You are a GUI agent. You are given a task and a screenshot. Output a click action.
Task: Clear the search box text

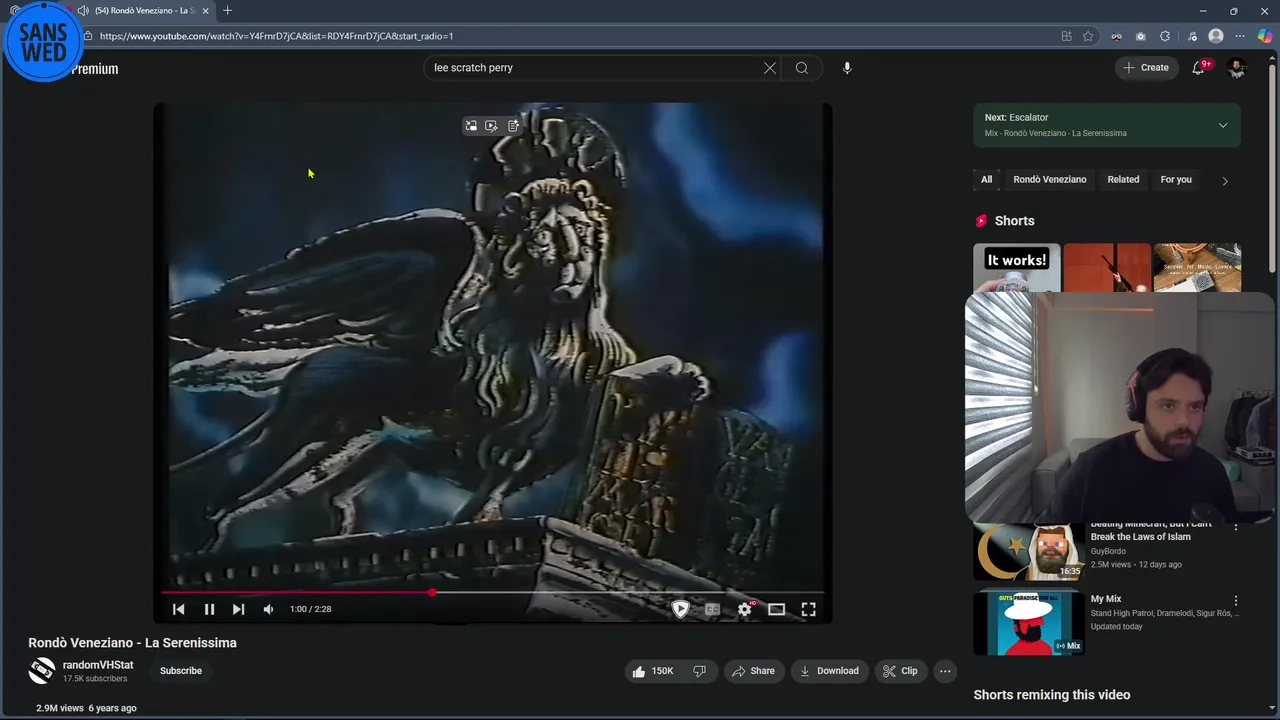click(x=770, y=68)
